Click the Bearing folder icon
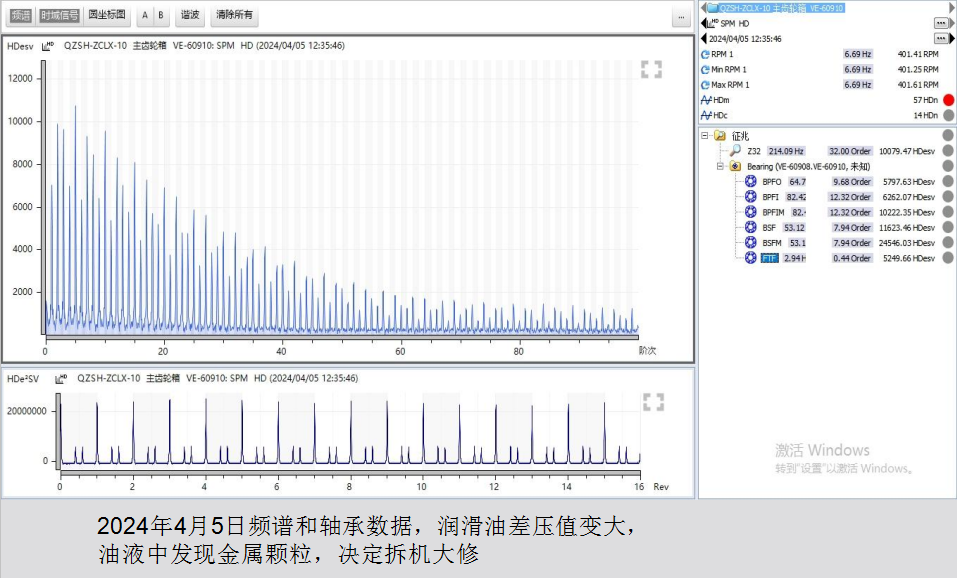Image resolution: width=957 pixels, height=578 pixels. (x=736, y=167)
